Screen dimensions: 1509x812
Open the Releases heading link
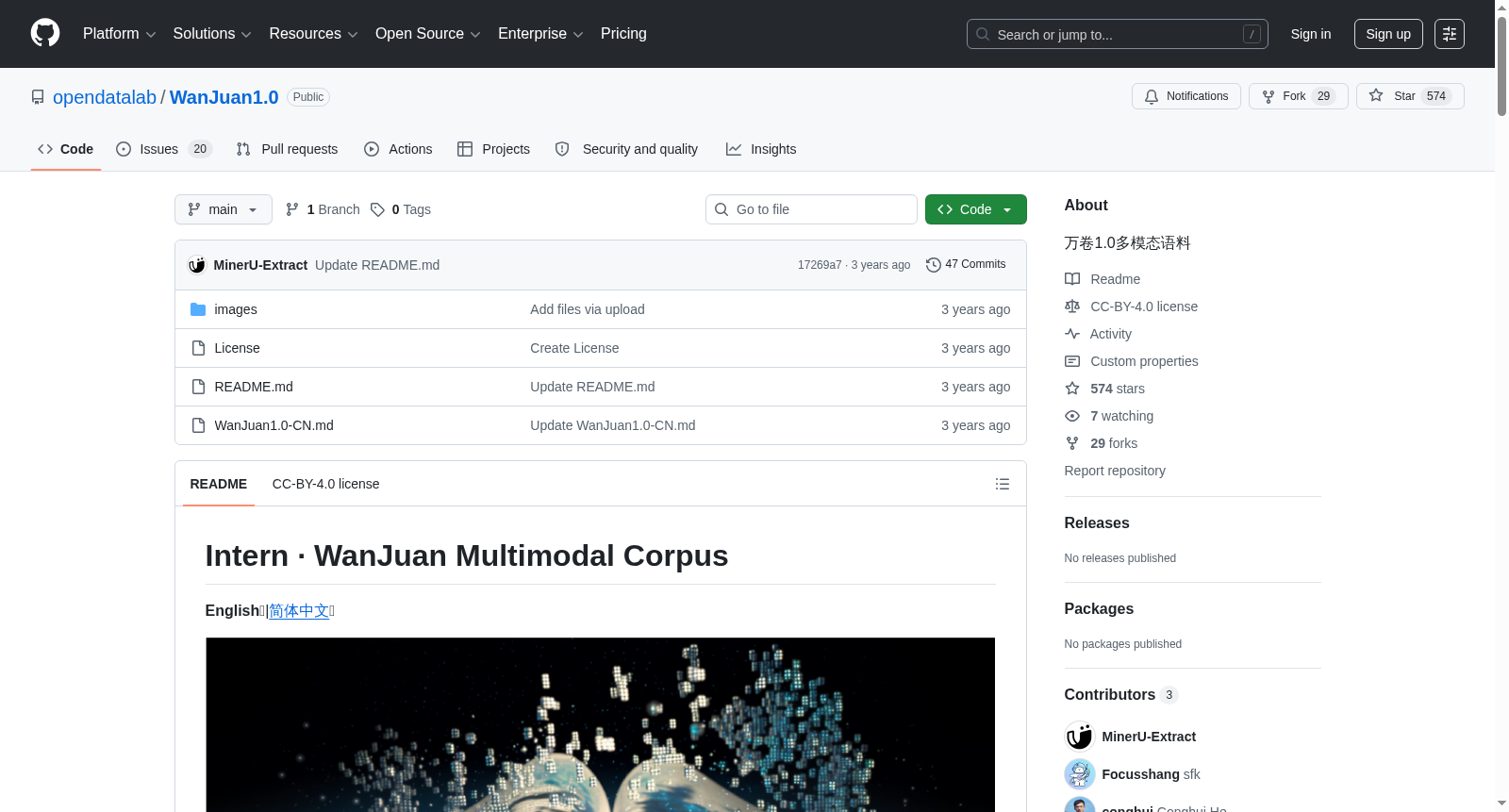[1097, 523]
